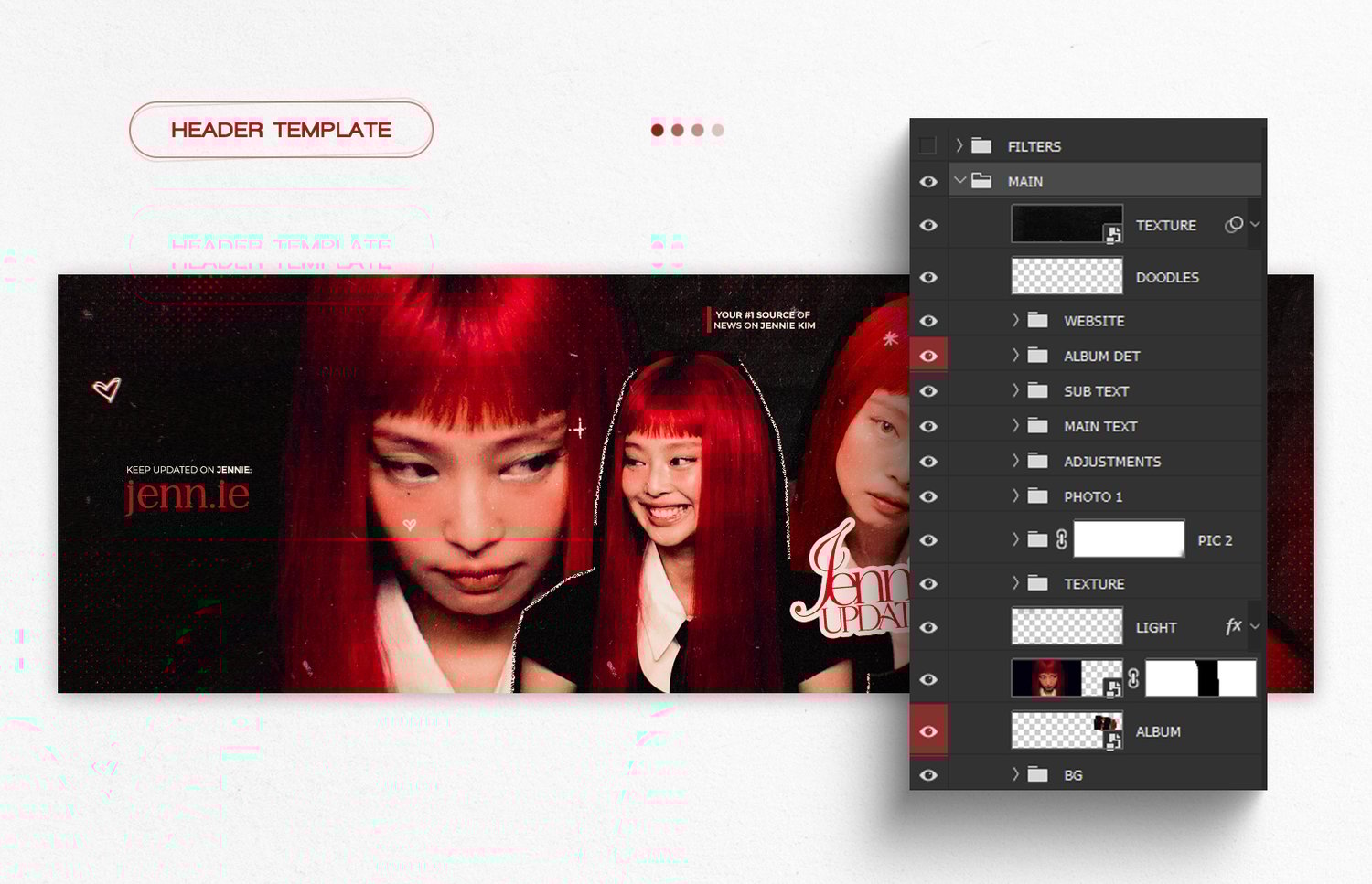Image resolution: width=1372 pixels, height=884 pixels.
Task: Toggle the PIC 2 group's eye icon
Action: 928,540
